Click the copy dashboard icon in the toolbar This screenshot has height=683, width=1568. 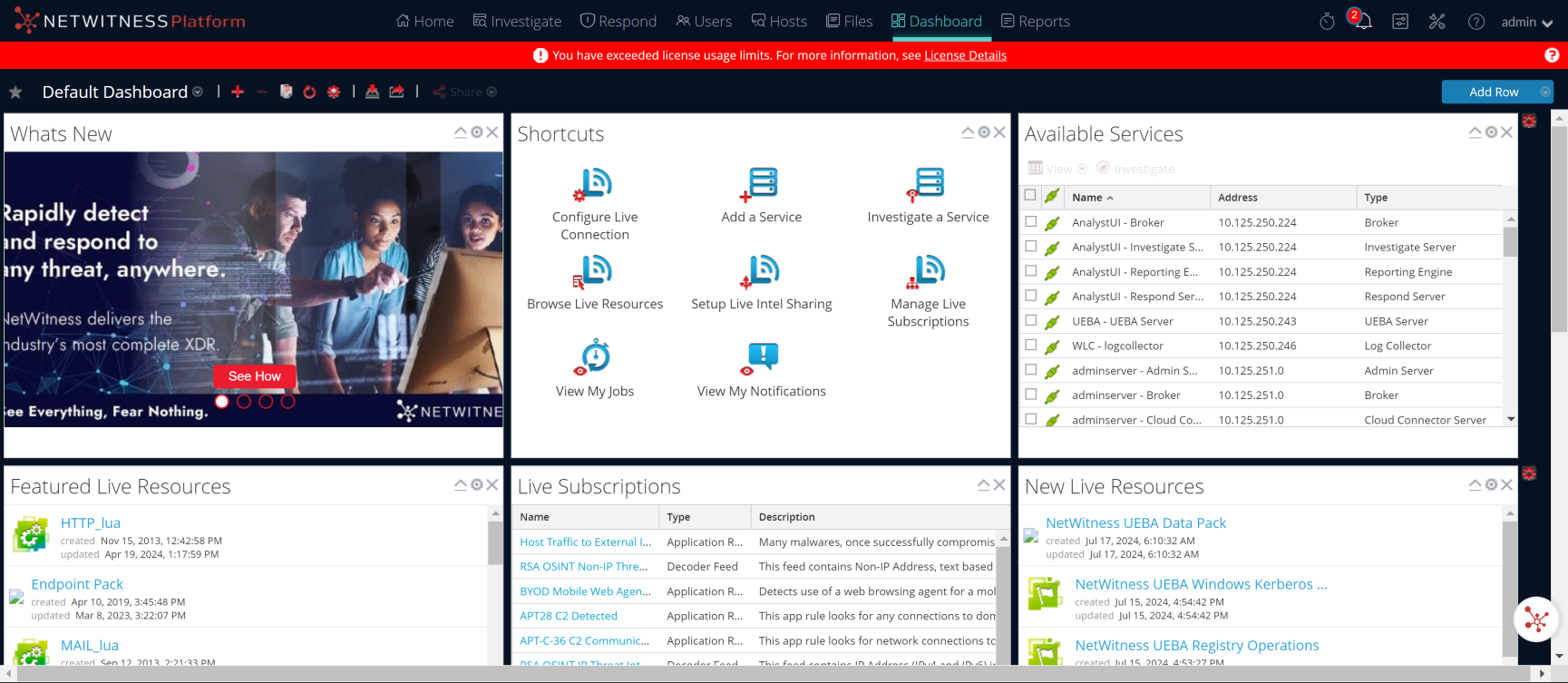(287, 92)
